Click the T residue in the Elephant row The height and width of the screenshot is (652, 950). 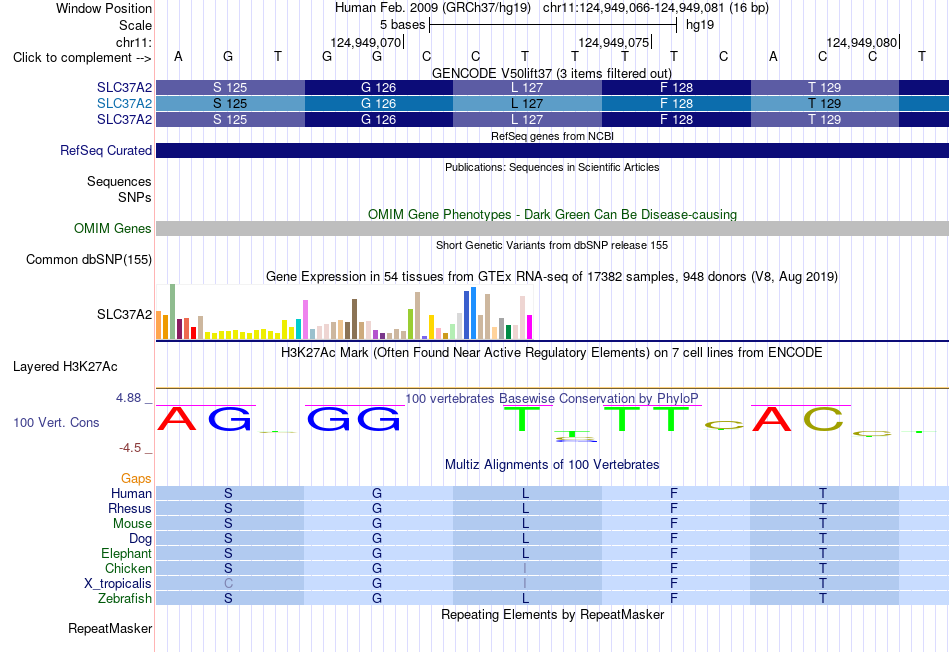[823, 553]
